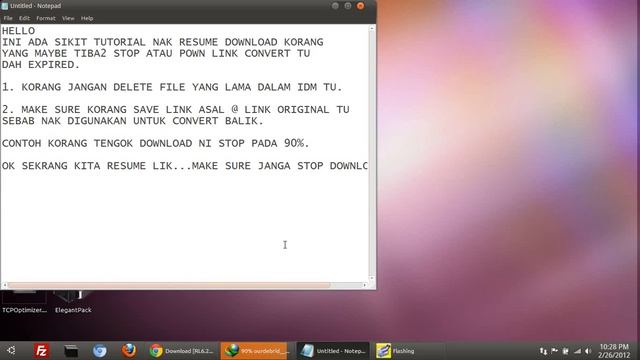The height and width of the screenshot is (360, 640).
Task: Launch FileZilla from the taskbar
Action: click(x=41, y=351)
